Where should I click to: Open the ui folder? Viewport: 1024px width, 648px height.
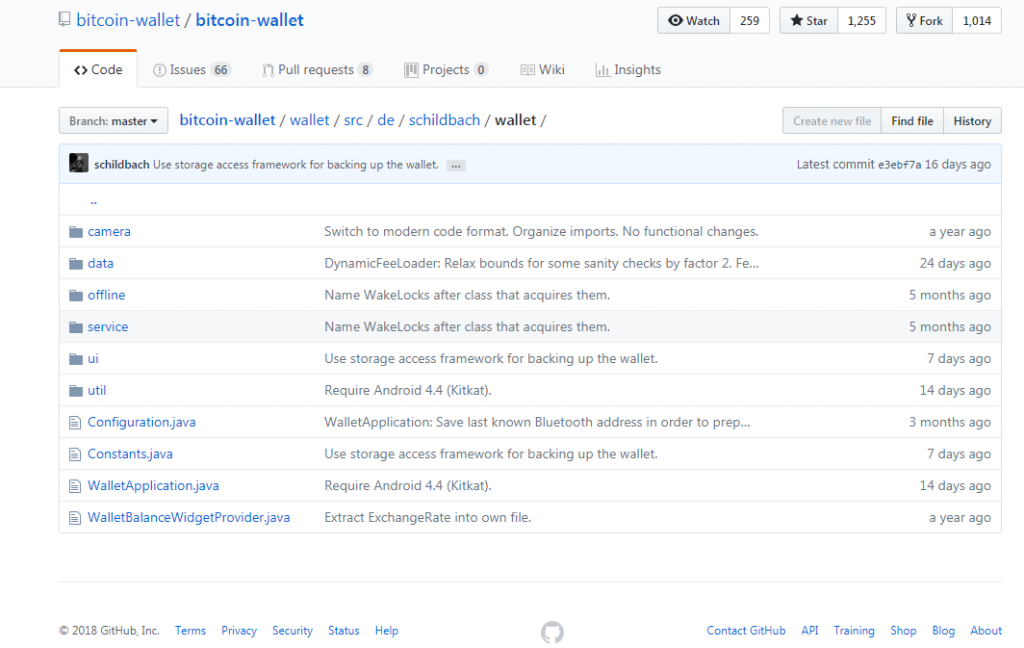[93, 359]
